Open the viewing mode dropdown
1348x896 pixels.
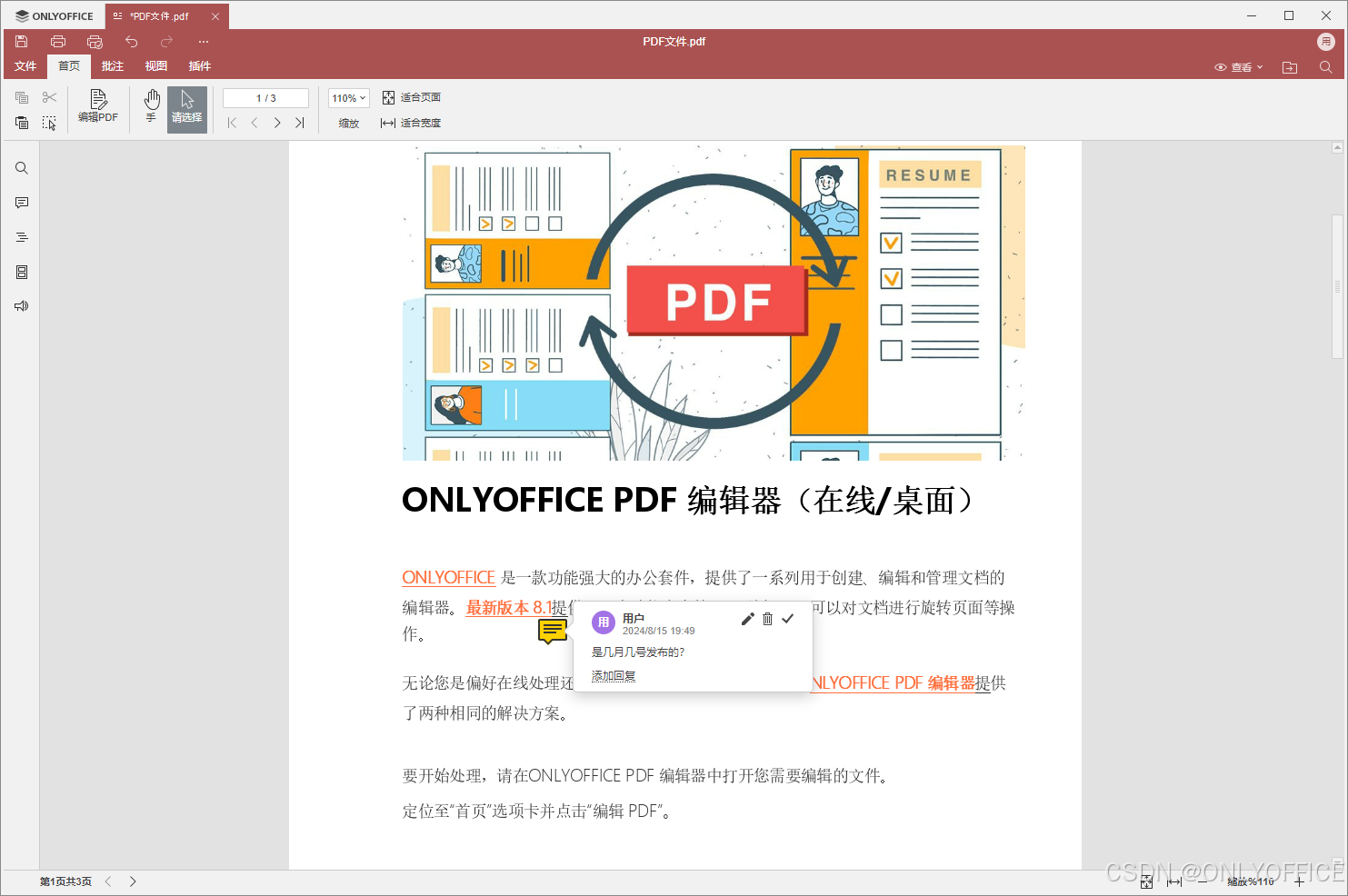(1239, 67)
